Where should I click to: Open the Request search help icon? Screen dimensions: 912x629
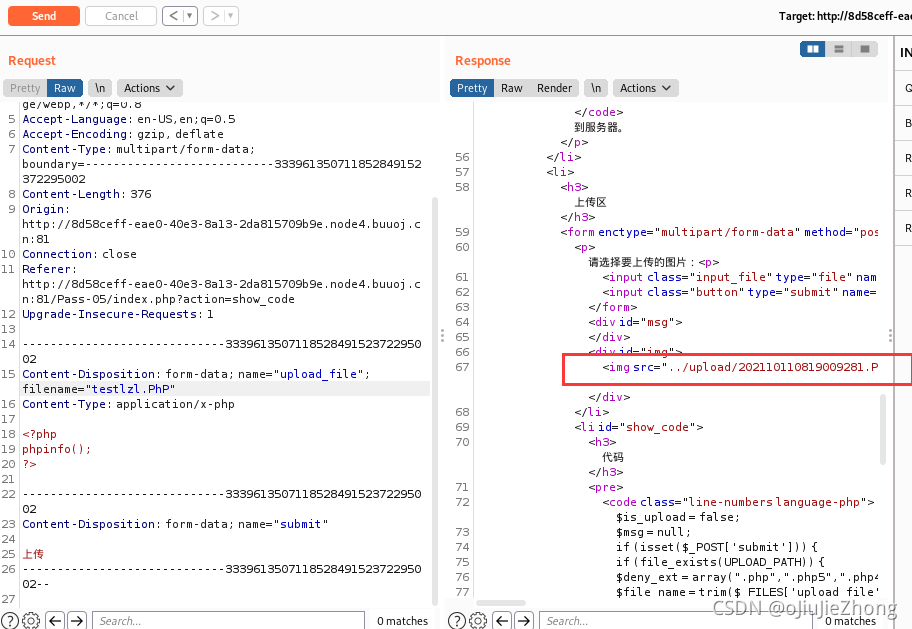click(9, 621)
